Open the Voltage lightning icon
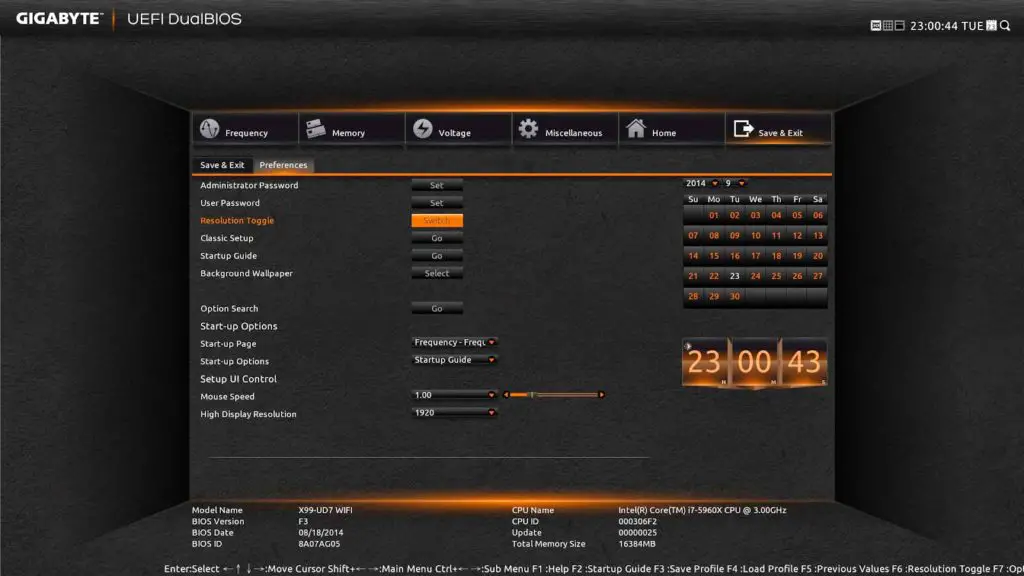 423,129
